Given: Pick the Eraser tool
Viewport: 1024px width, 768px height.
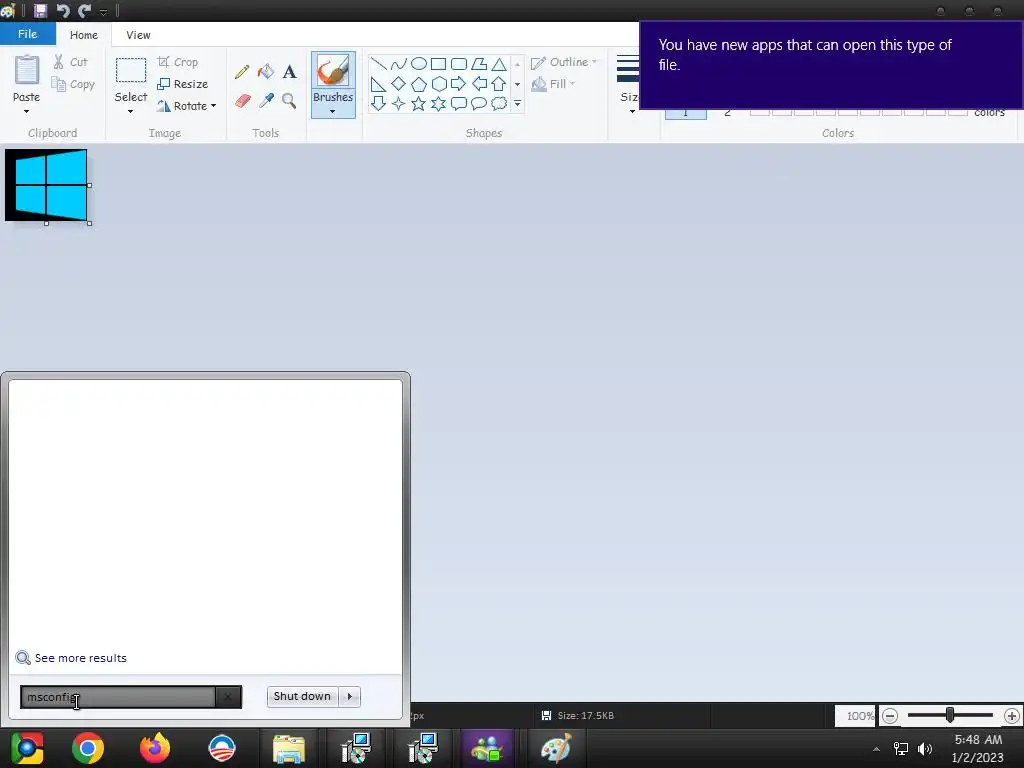Looking at the screenshot, I should coord(242,101).
